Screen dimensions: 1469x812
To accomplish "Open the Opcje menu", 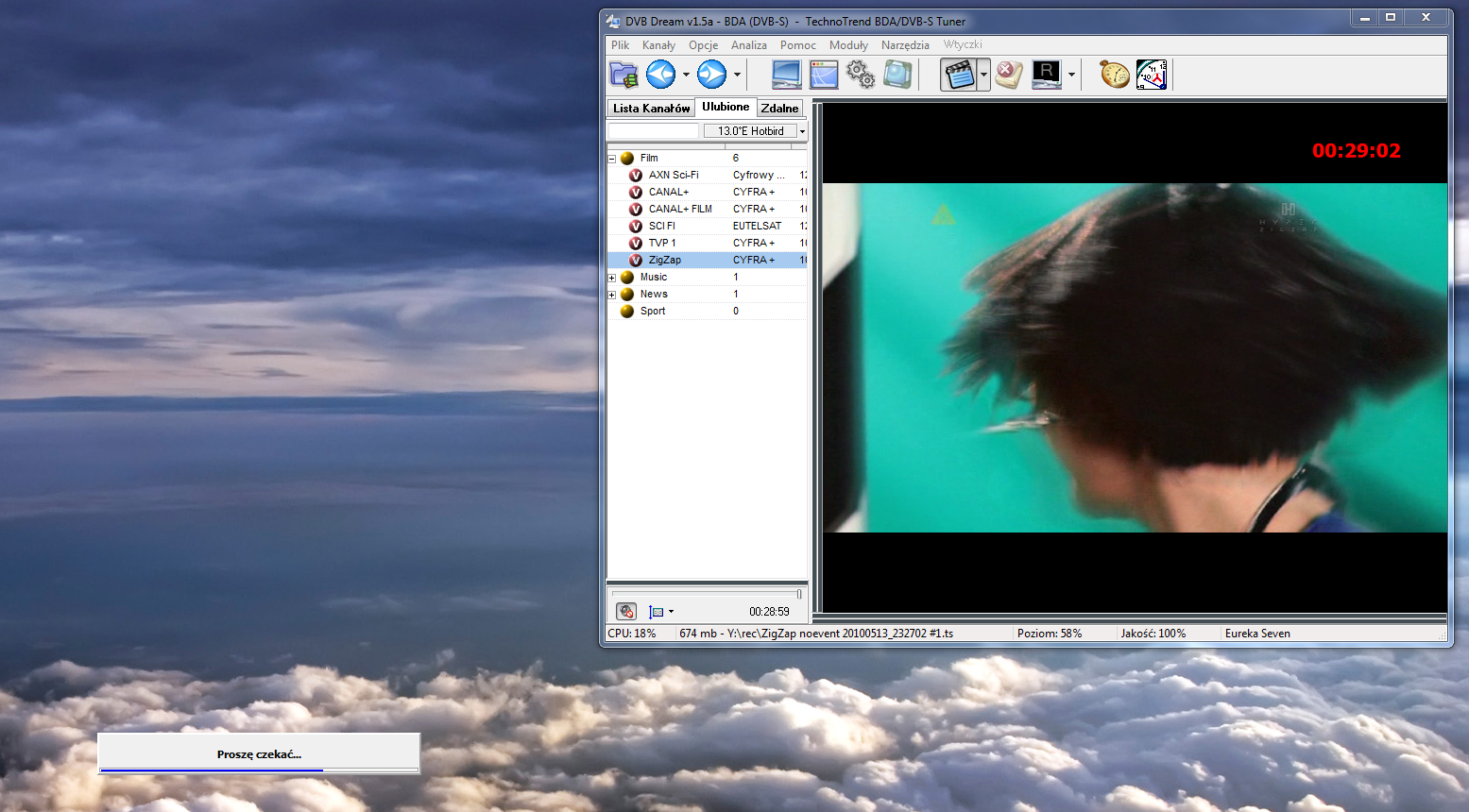I will point(703,44).
